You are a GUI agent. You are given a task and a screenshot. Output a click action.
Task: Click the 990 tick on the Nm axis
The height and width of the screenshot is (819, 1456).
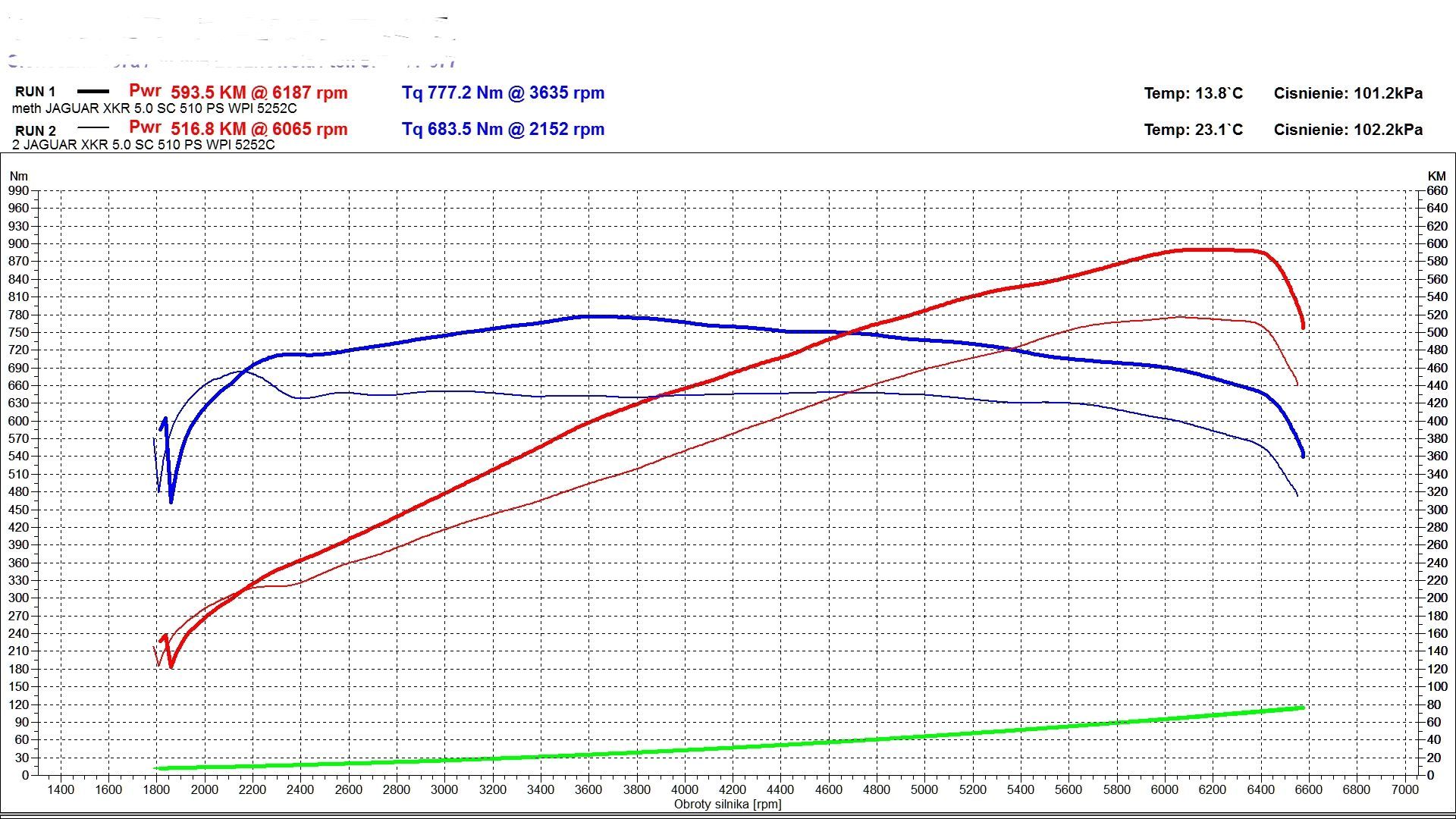pyautogui.click(x=18, y=191)
